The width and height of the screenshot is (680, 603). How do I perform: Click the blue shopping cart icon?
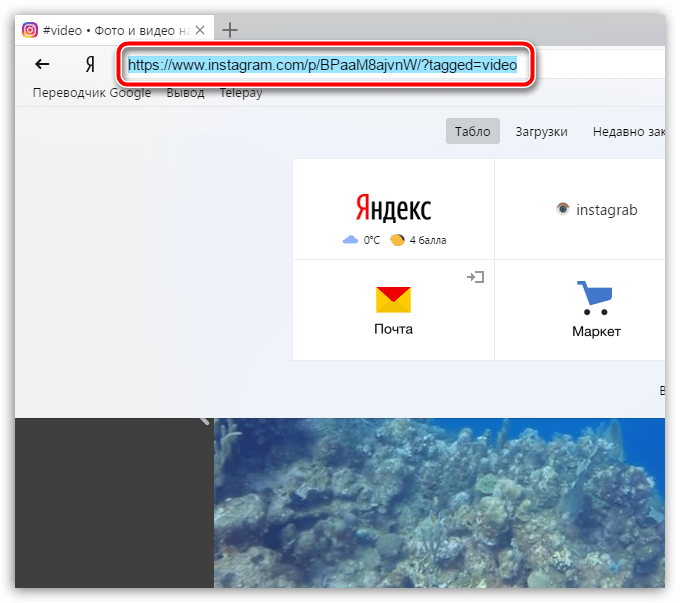595,298
